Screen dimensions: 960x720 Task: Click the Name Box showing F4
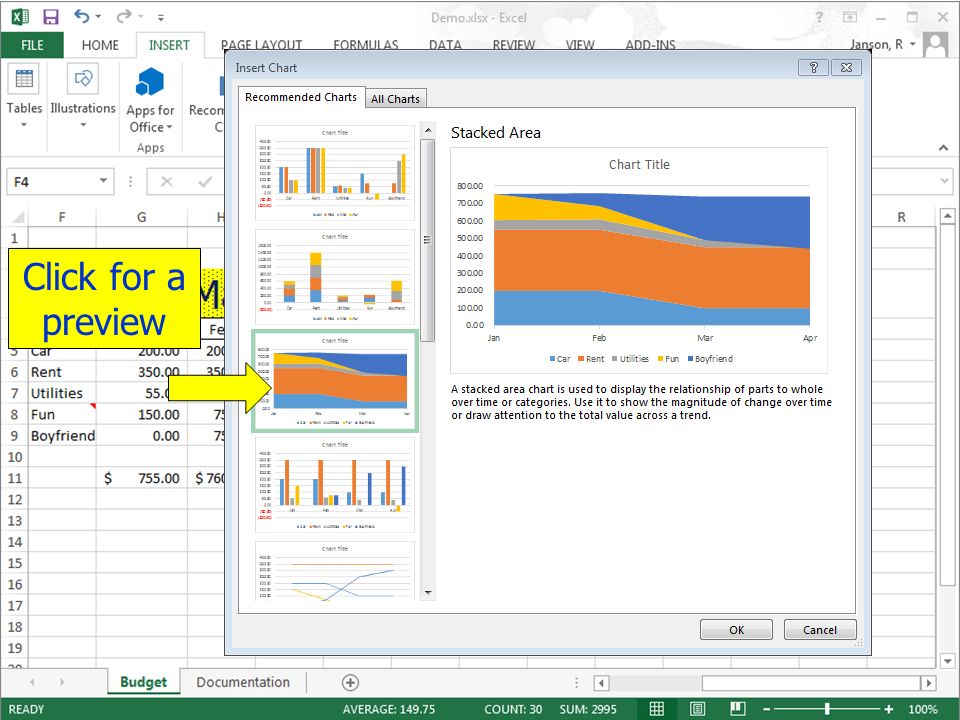[x=60, y=182]
